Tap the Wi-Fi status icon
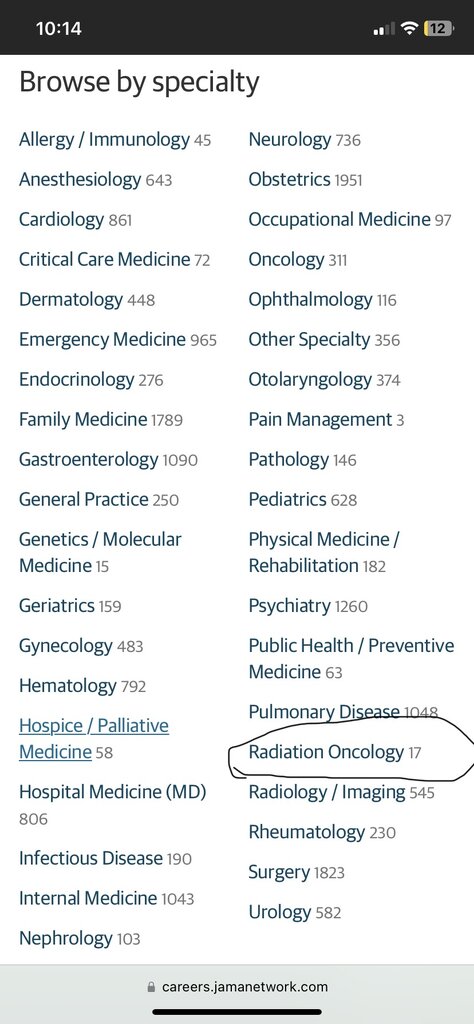The width and height of the screenshot is (474, 1024). (409, 28)
